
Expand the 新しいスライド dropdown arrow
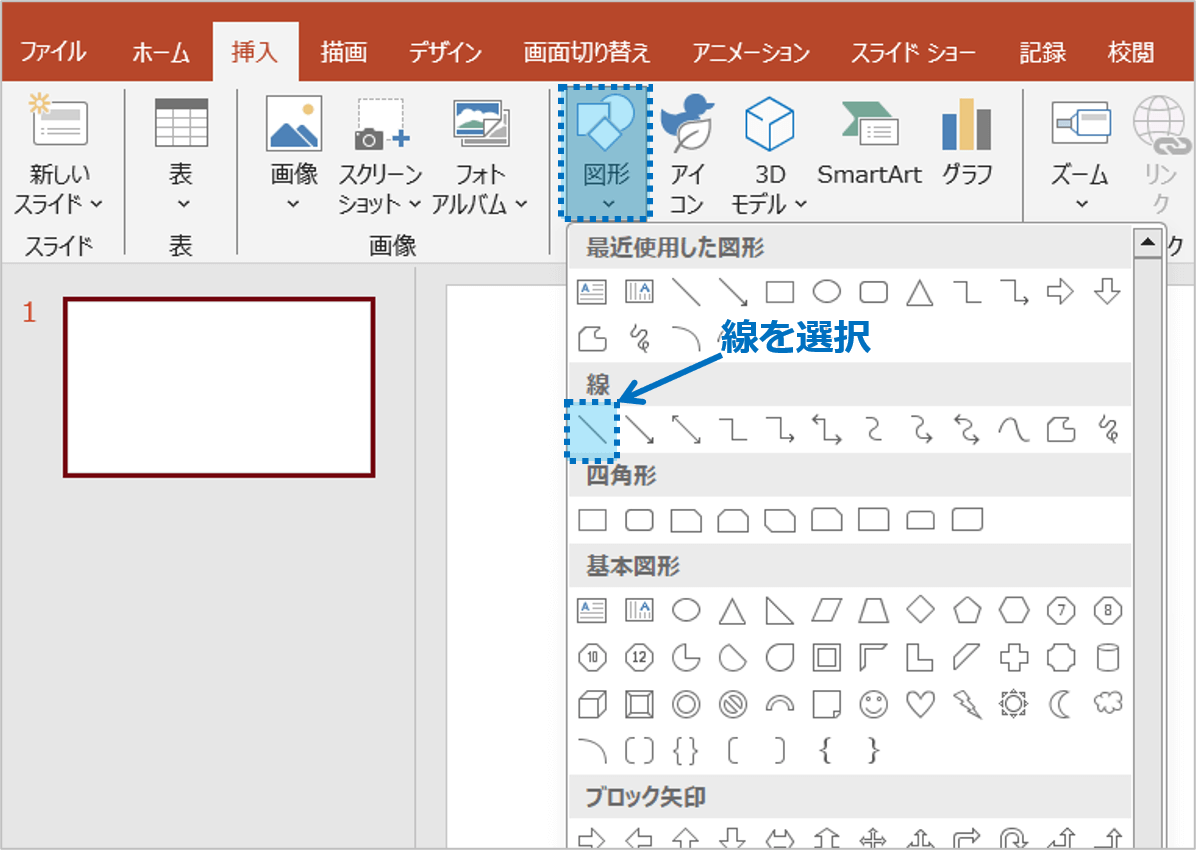point(97,204)
